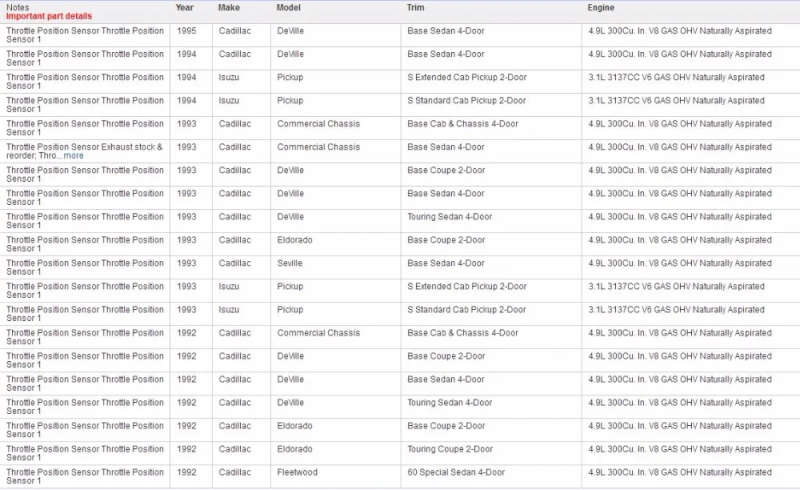Click the 'Touring Coupe 2-Door' trim cell
Image resolution: width=800 pixels, height=490 pixels.
coord(450,449)
